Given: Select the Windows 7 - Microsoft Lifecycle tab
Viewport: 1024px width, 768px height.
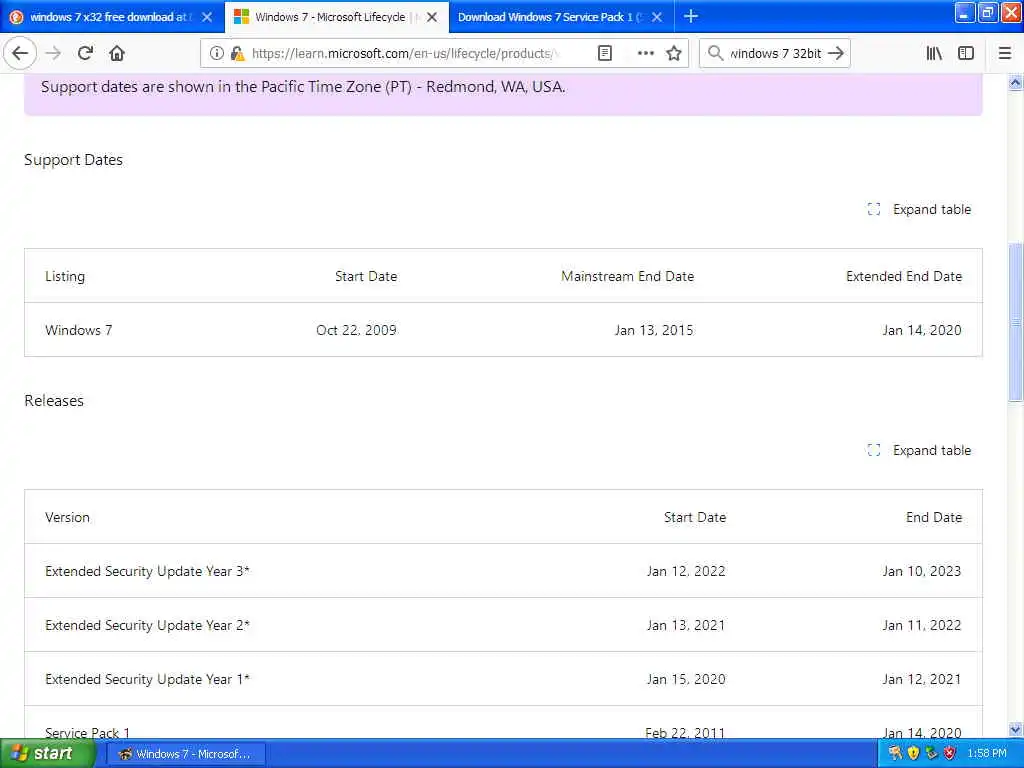Looking at the screenshot, I should (336, 17).
